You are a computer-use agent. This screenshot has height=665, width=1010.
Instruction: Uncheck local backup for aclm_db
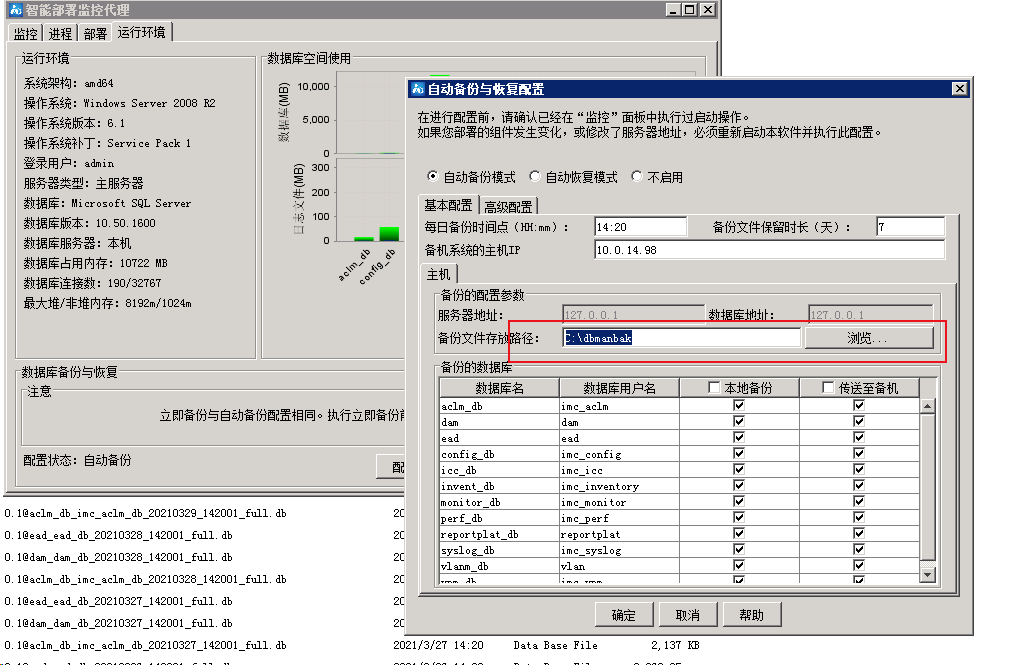point(739,406)
